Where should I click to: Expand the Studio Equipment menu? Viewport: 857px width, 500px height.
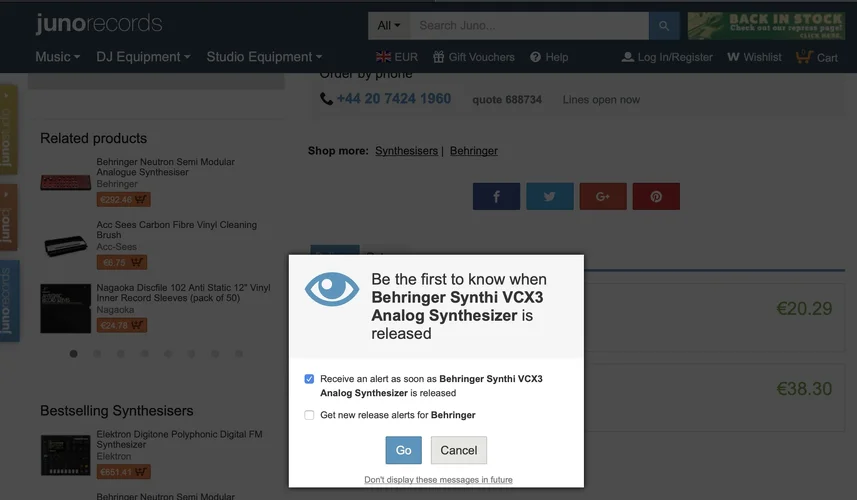point(264,57)
